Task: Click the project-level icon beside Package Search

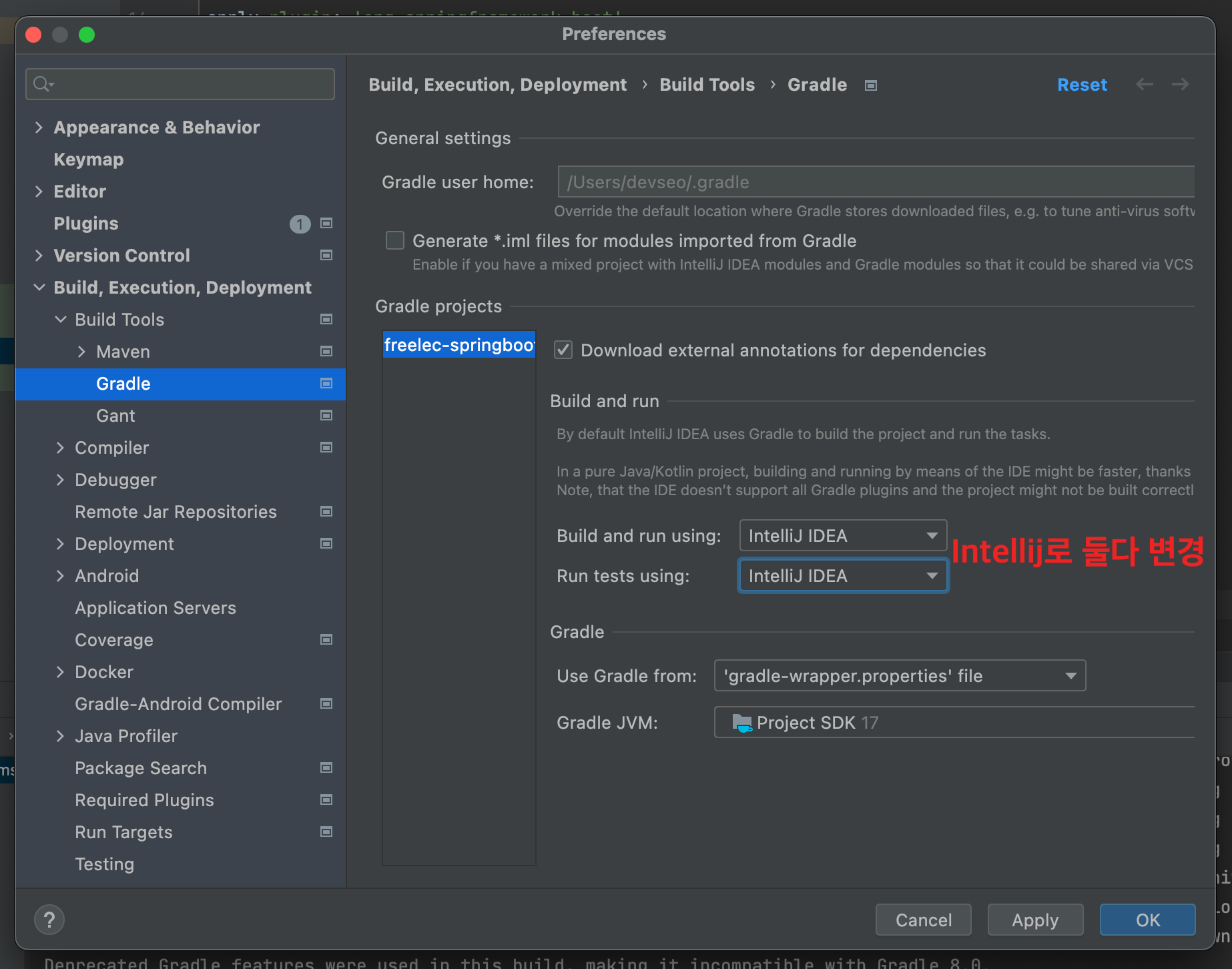Action: pos(326,767)
